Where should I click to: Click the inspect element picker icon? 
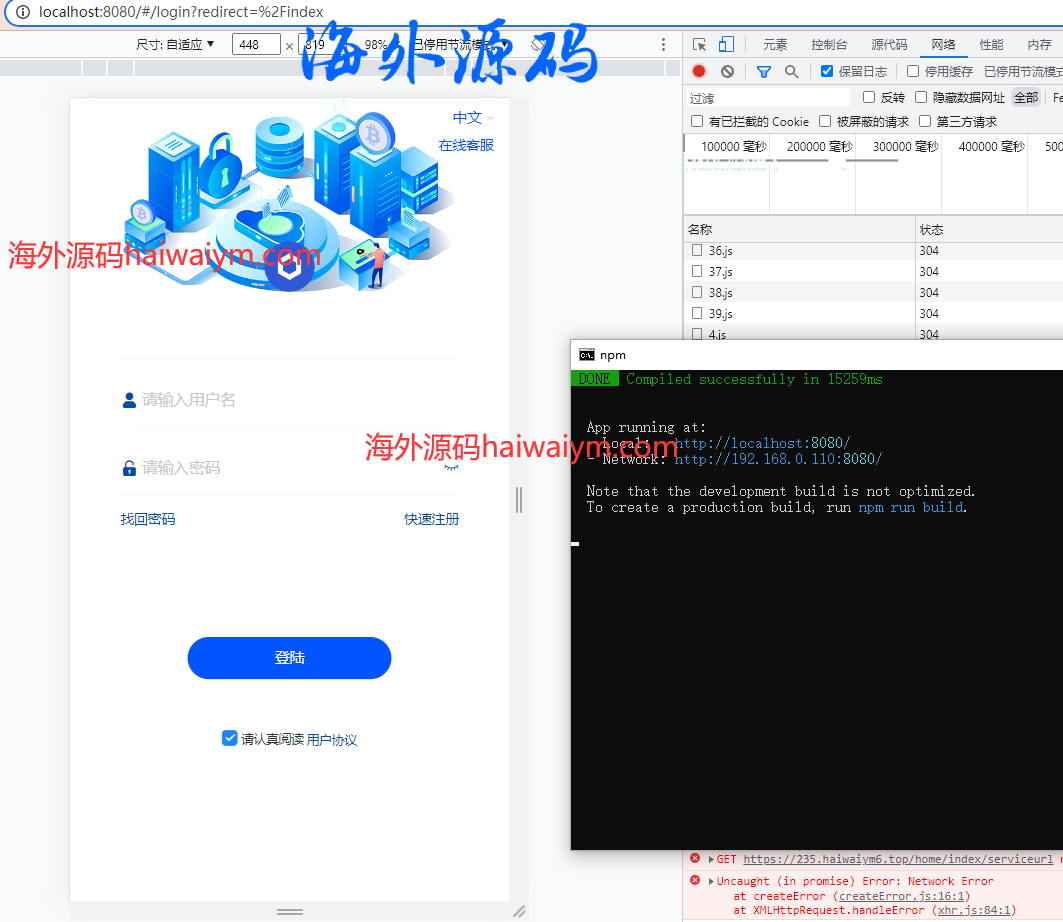click(x=699, y=45)
